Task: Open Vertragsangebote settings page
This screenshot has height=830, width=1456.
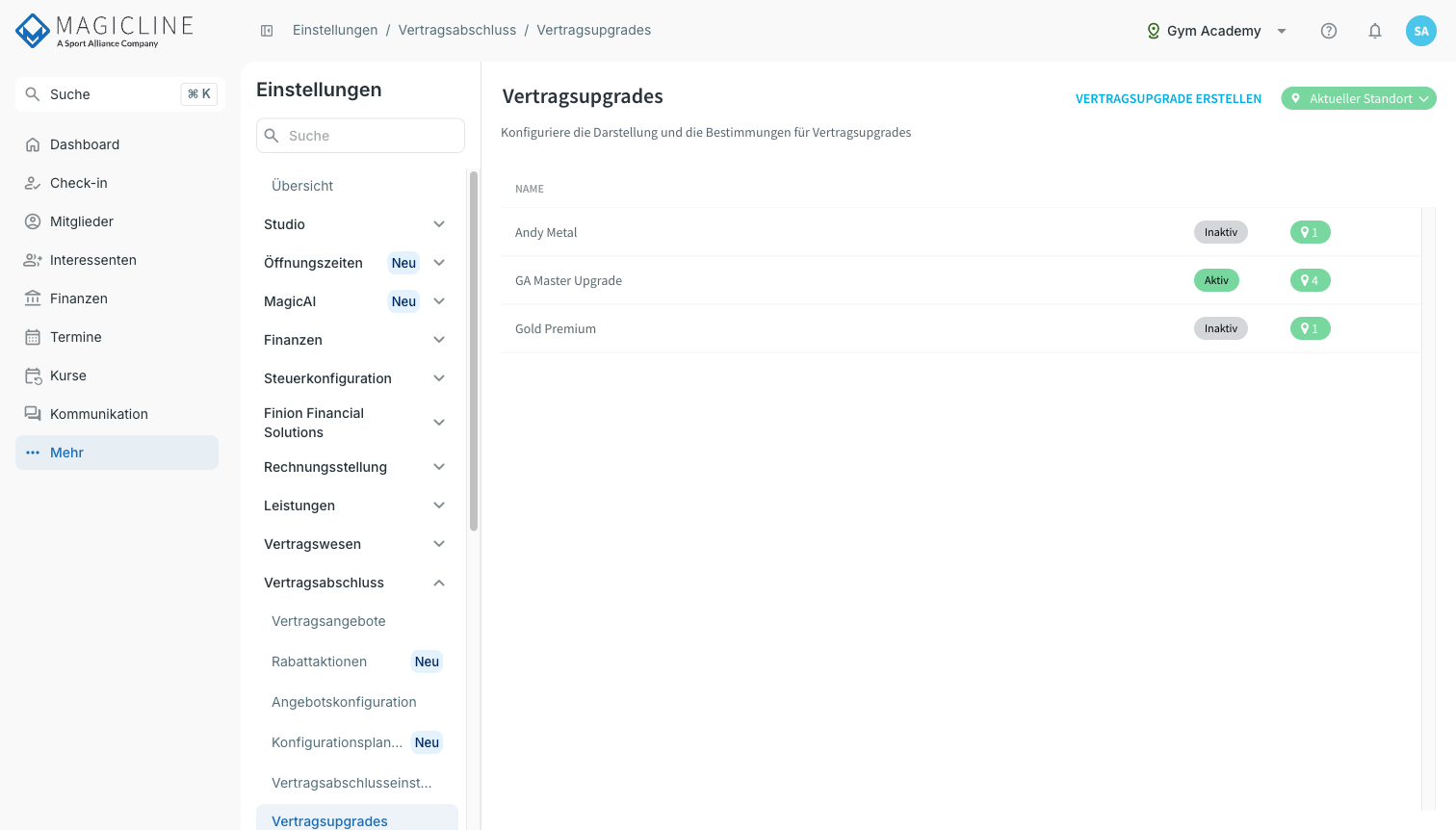Action: pyautogui.click(x=328, y=621)
